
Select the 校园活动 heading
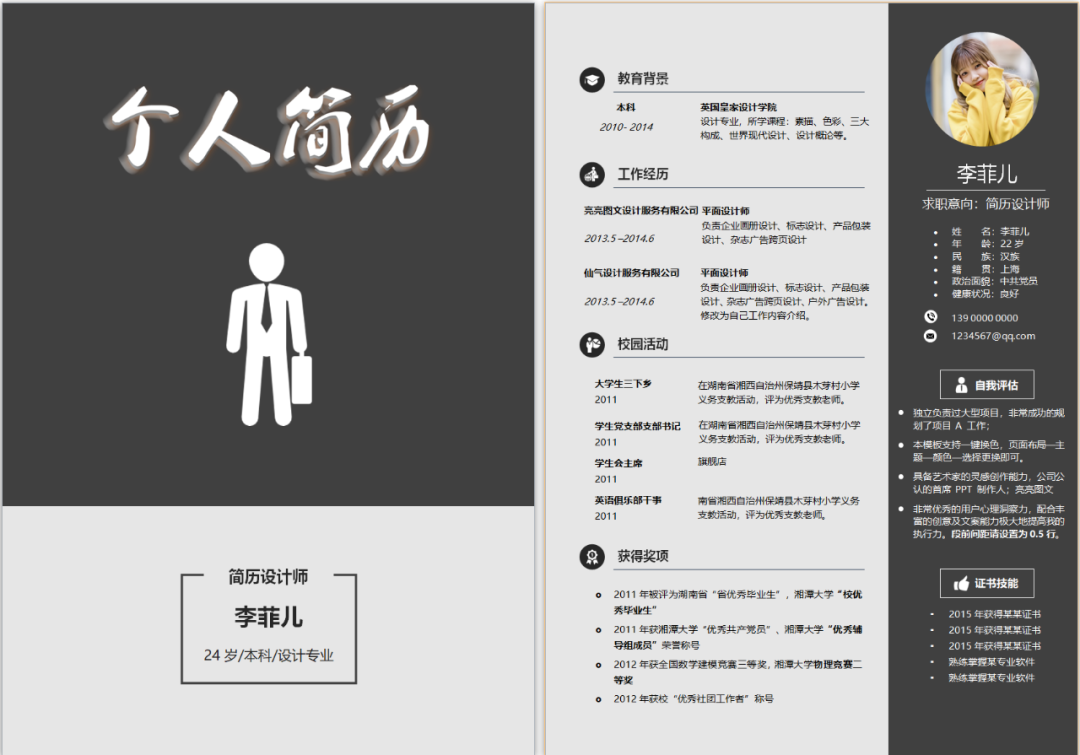643,344
